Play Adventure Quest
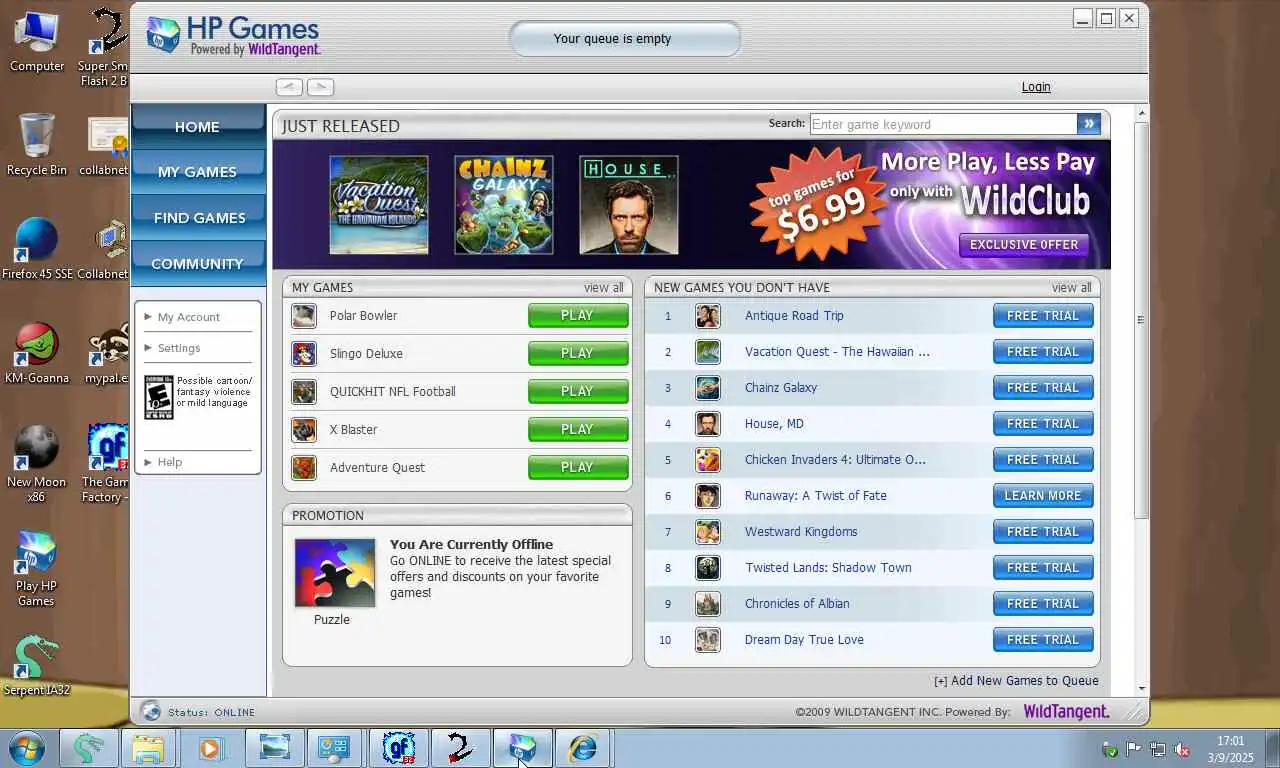 coord(578,468)
